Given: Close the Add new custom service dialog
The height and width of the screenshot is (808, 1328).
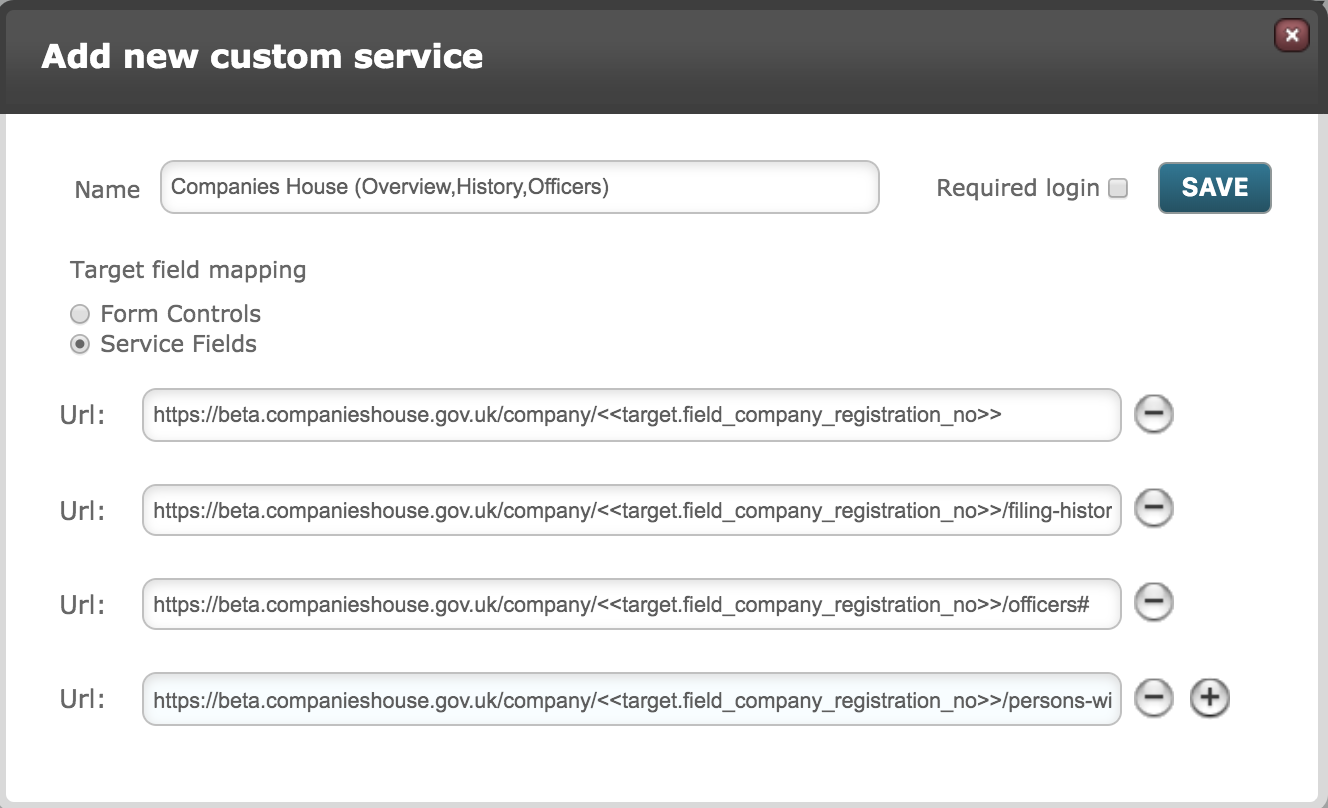Looking at the screenshot, I should (1292, 36).
